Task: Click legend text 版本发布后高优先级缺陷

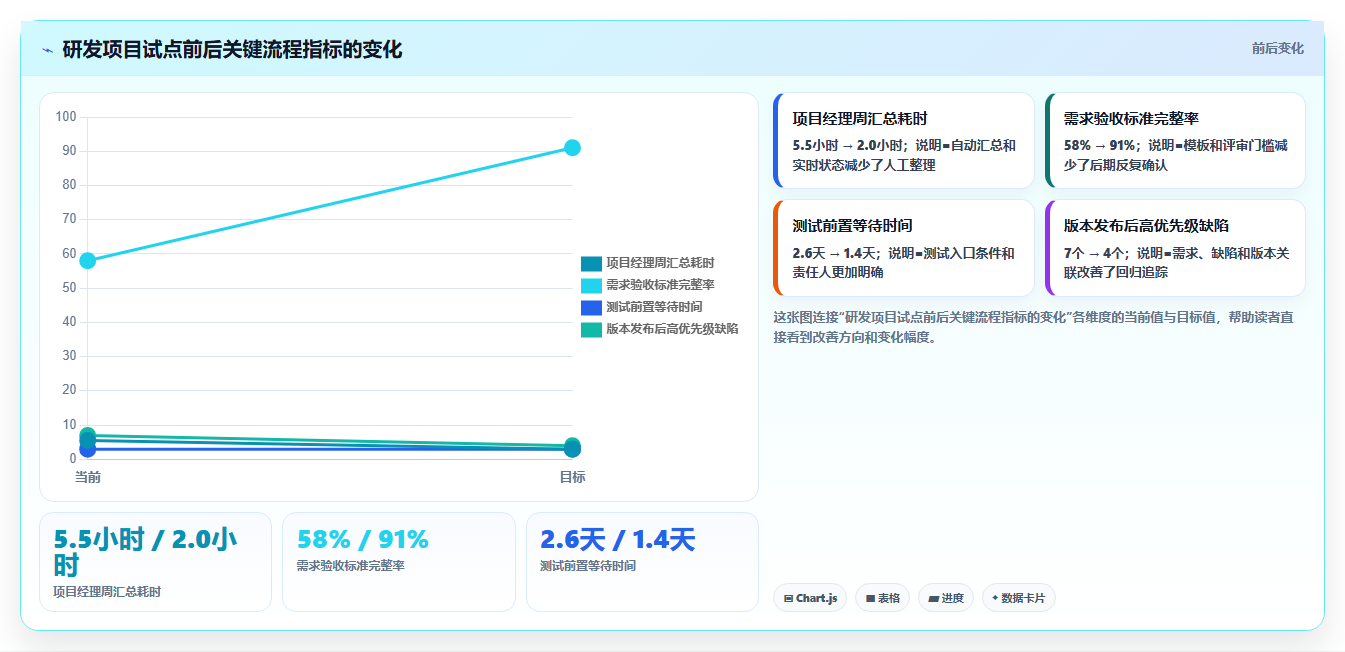Action: coord(672,329)
